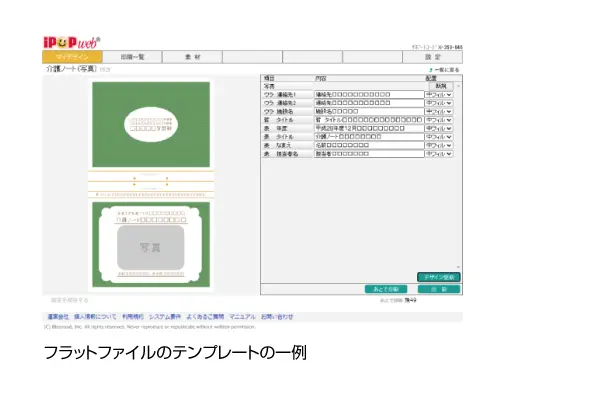This screenshot has height=400, width=600.
Task: Click the ウラ 連絡先2 text field
Action: point(369,103)
